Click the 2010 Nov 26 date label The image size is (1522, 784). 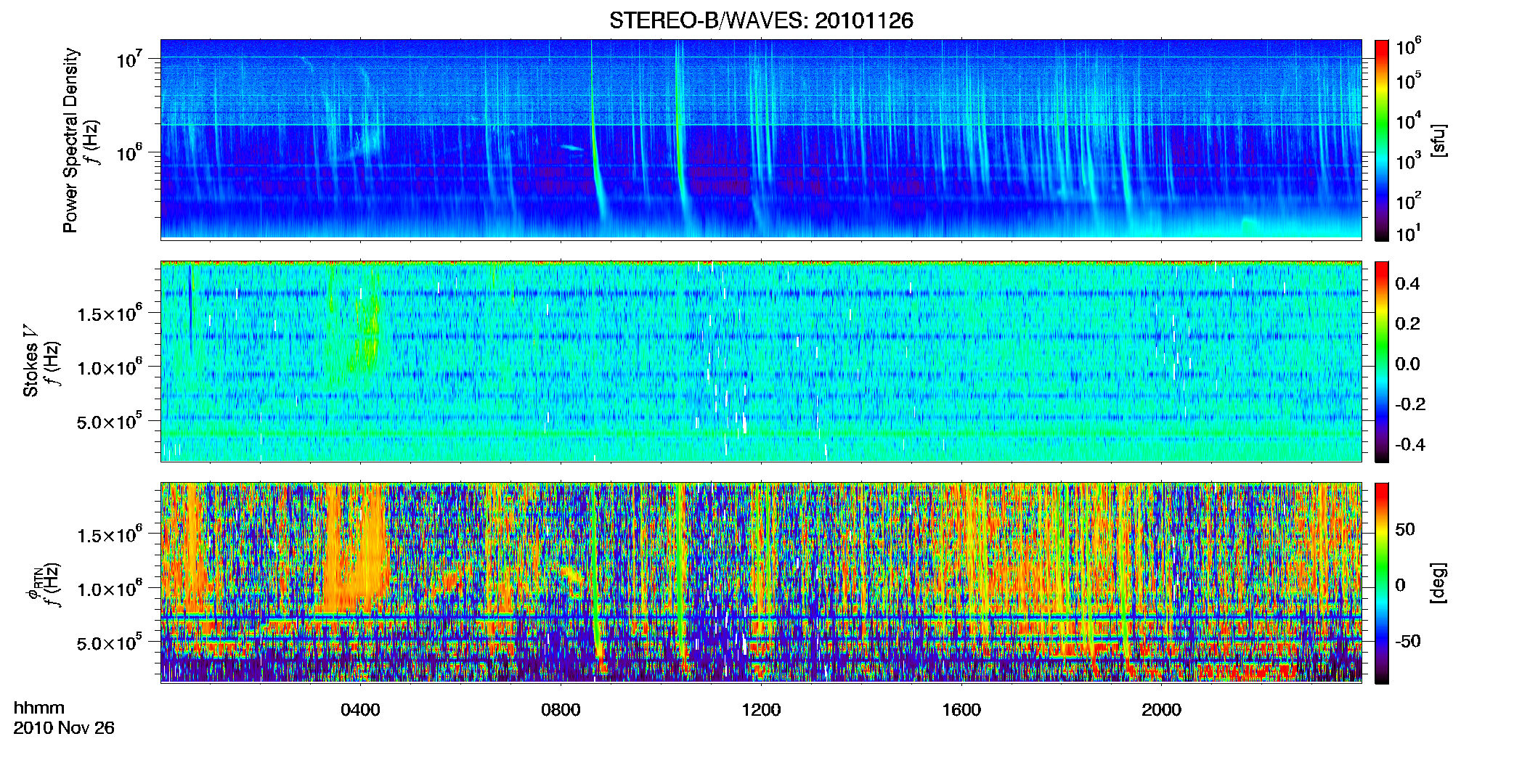click(x=64, y=727)
